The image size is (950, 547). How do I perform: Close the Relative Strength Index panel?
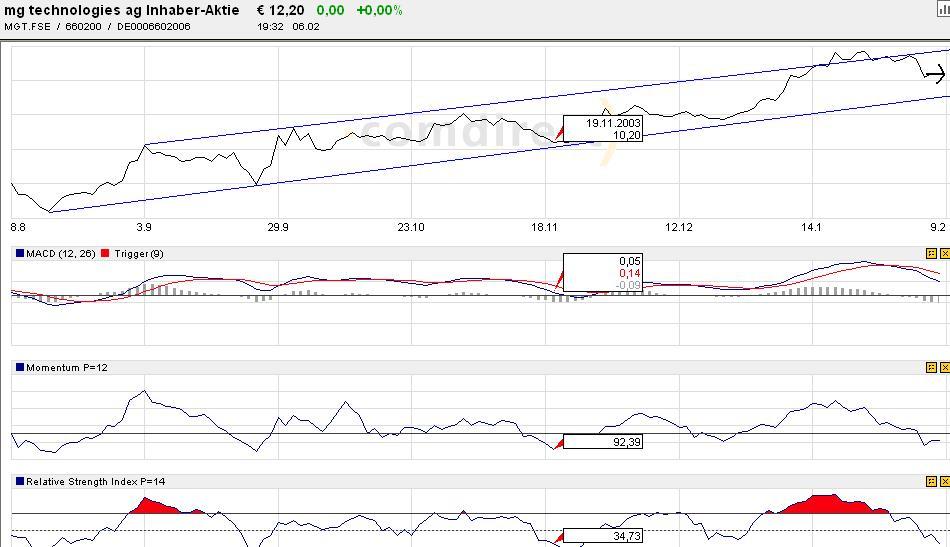(945, 481)
